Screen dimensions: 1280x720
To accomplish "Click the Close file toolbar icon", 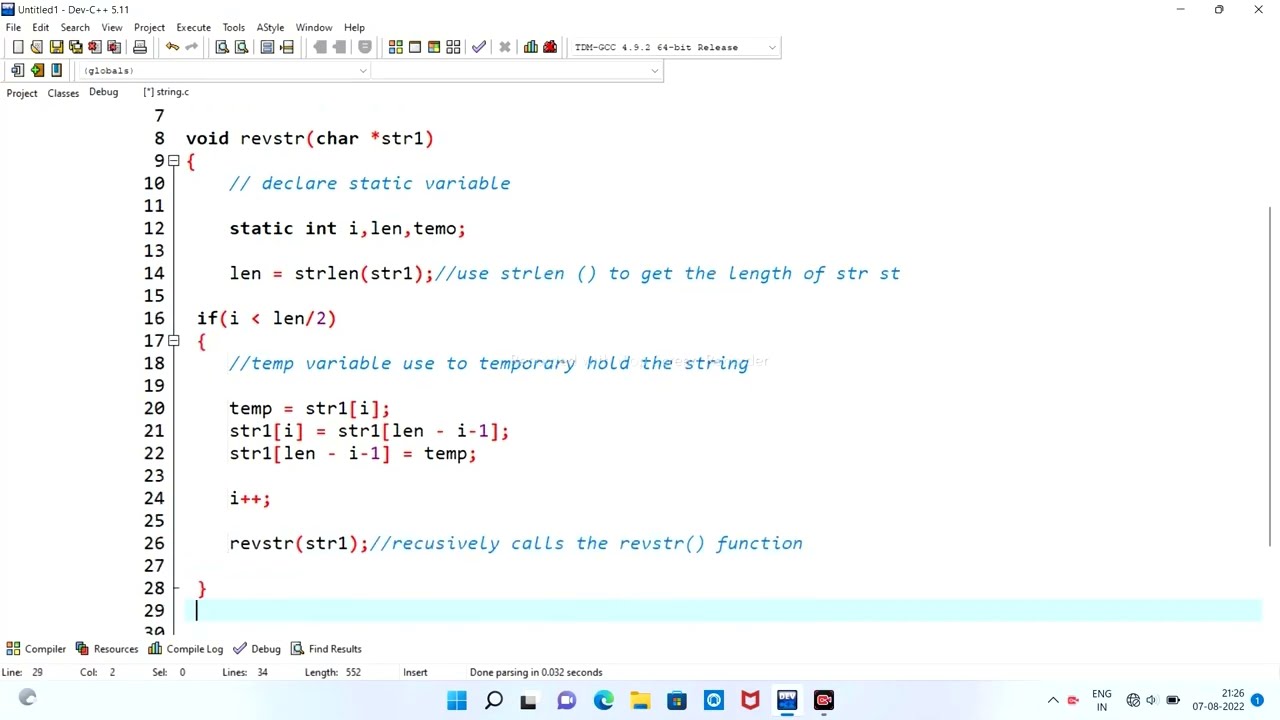I will pyautogui.click(x=94, y=47).
